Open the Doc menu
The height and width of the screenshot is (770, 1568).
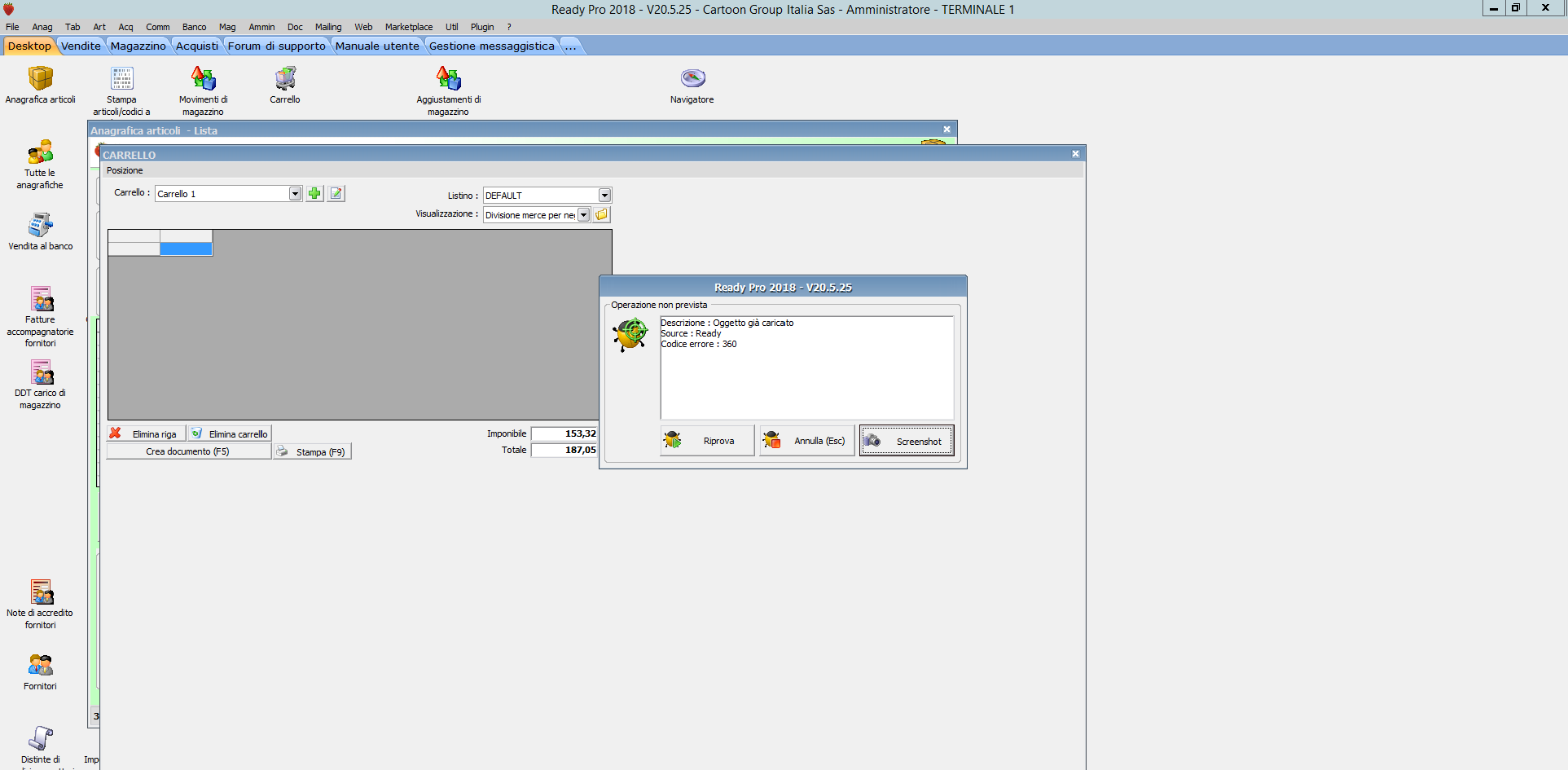click(295, 27)
